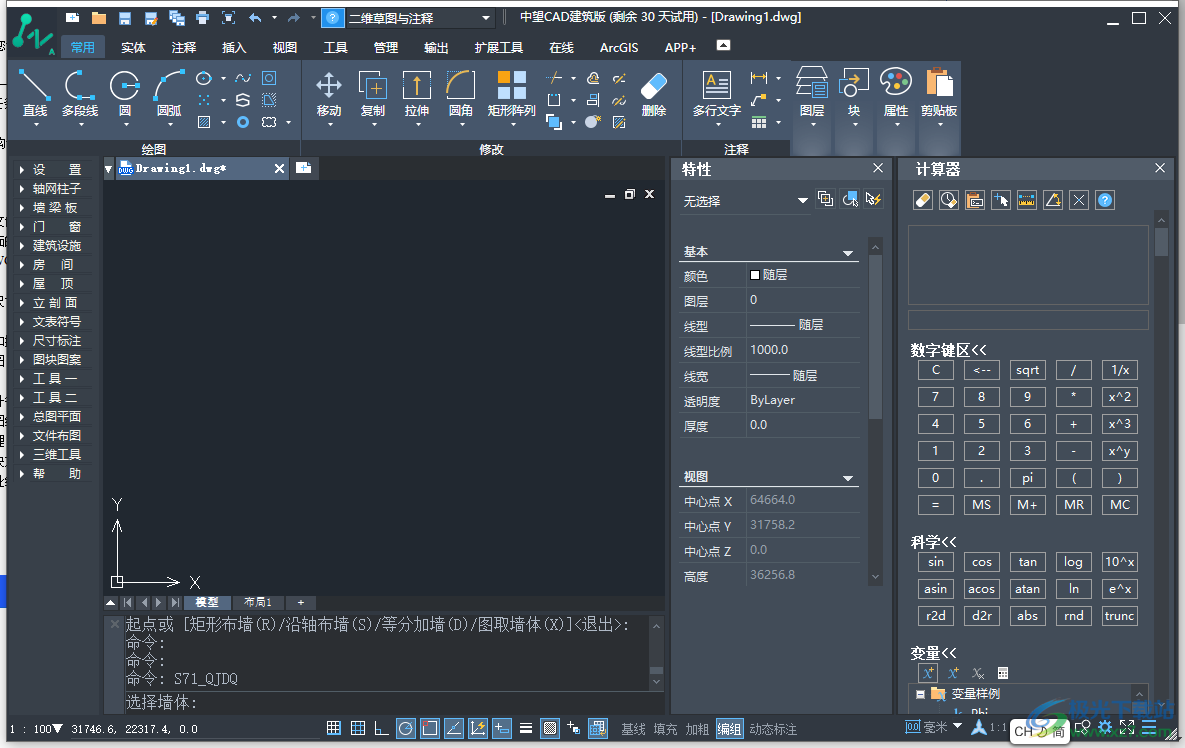Expand the 轴网柱子 tree item
The width and height of the screenshot is (1185, 748).
22,189
